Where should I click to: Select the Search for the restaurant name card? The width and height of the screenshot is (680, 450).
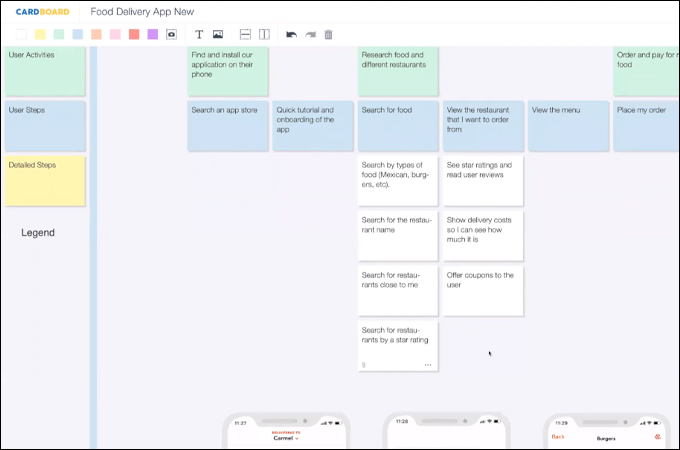pos(398,236)
